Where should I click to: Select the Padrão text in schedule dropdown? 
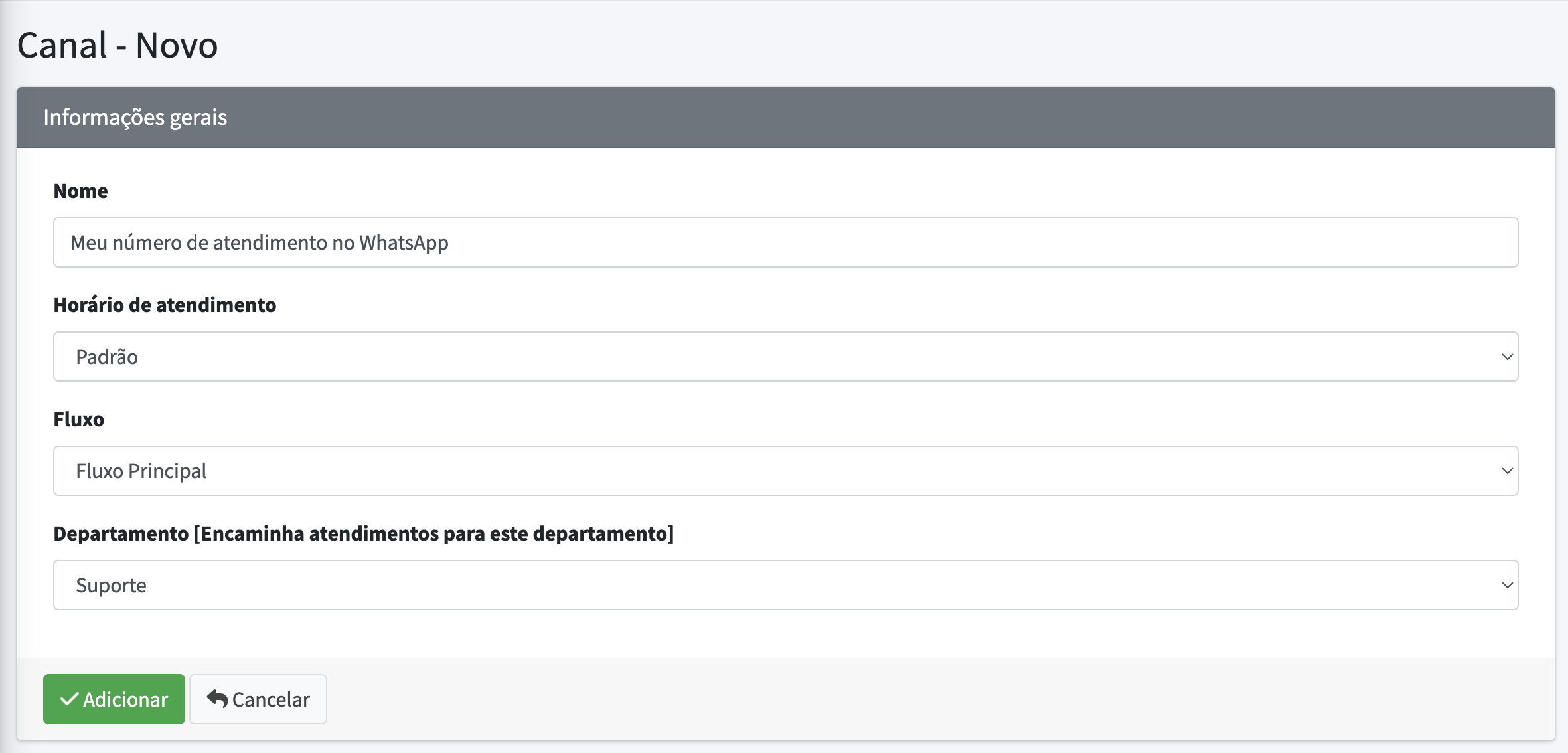pos(107,357)
